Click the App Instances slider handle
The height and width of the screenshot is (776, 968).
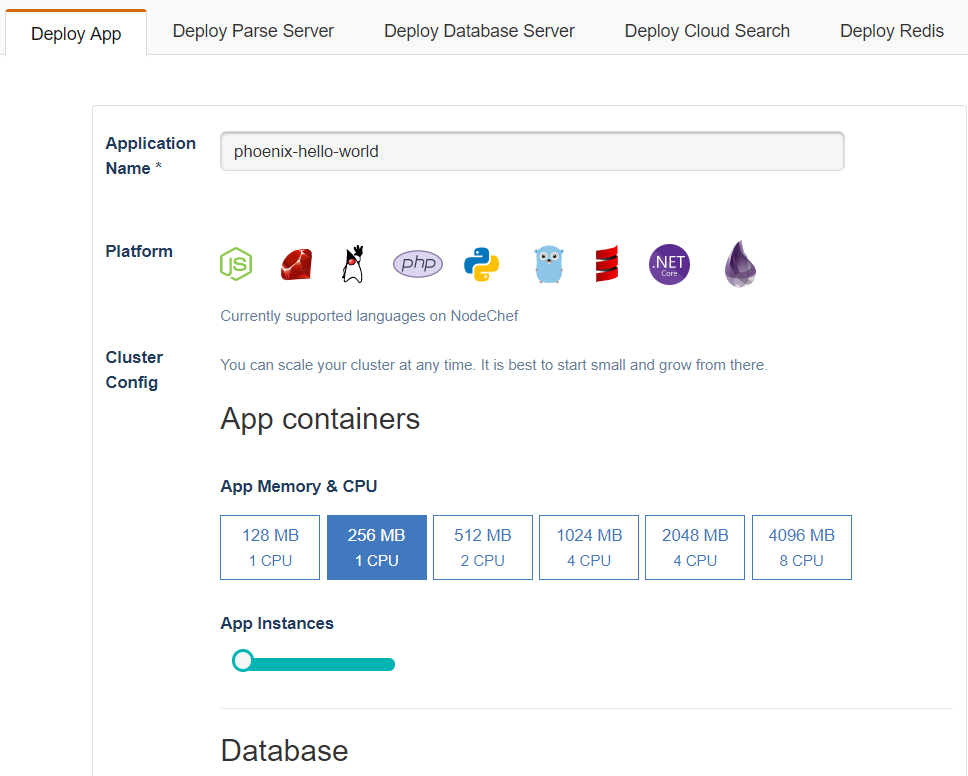click(x=242, y=661)
